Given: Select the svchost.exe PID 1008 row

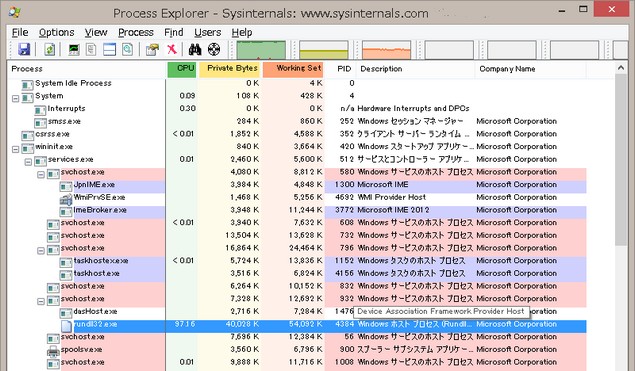Looking at the screenshot, I should coord(297,362).
